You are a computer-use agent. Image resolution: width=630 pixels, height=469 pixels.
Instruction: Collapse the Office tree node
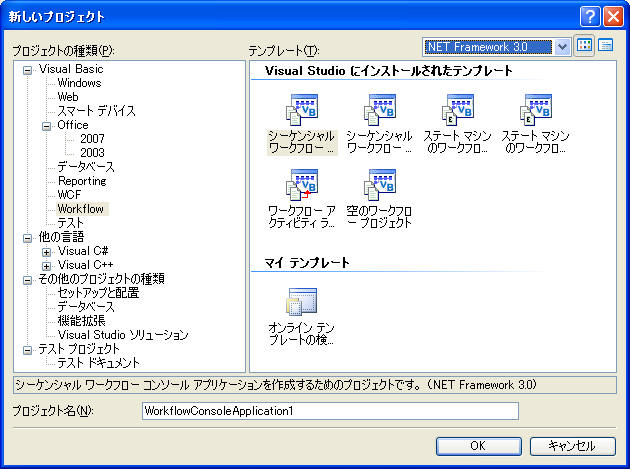tap(47, 127)
